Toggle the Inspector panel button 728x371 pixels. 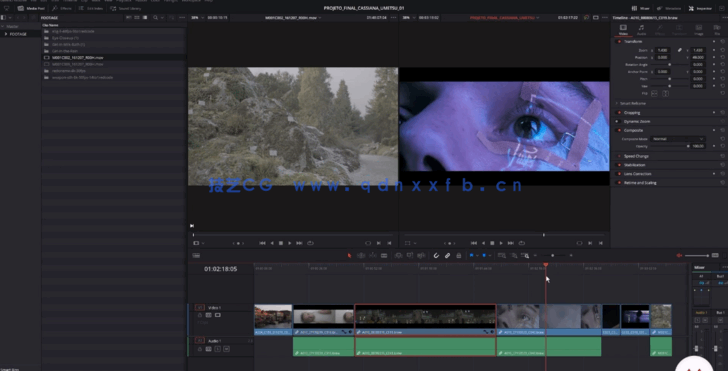coord(700,8)
